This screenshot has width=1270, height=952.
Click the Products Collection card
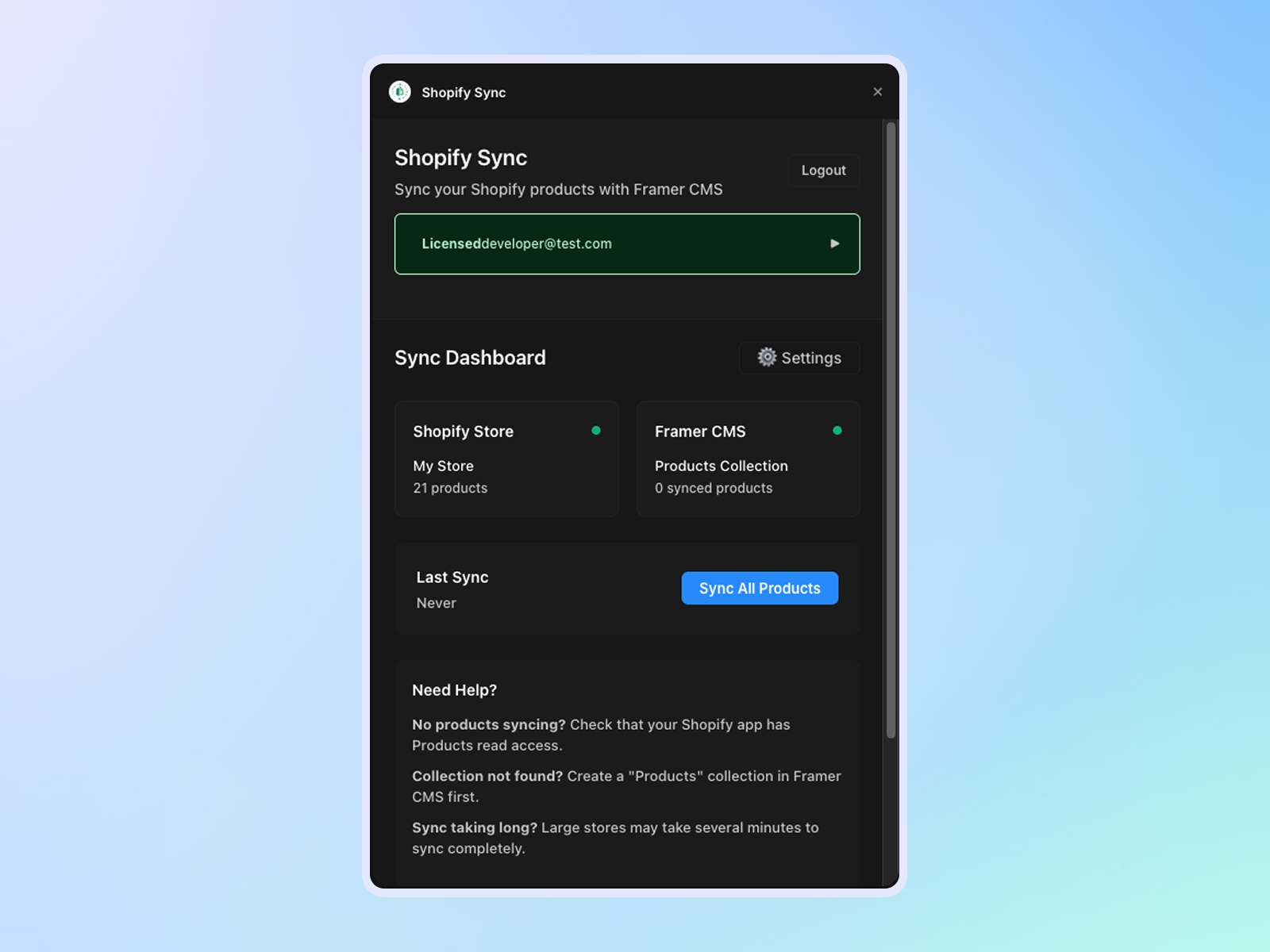pyautogui.click(x=747, y=459)
